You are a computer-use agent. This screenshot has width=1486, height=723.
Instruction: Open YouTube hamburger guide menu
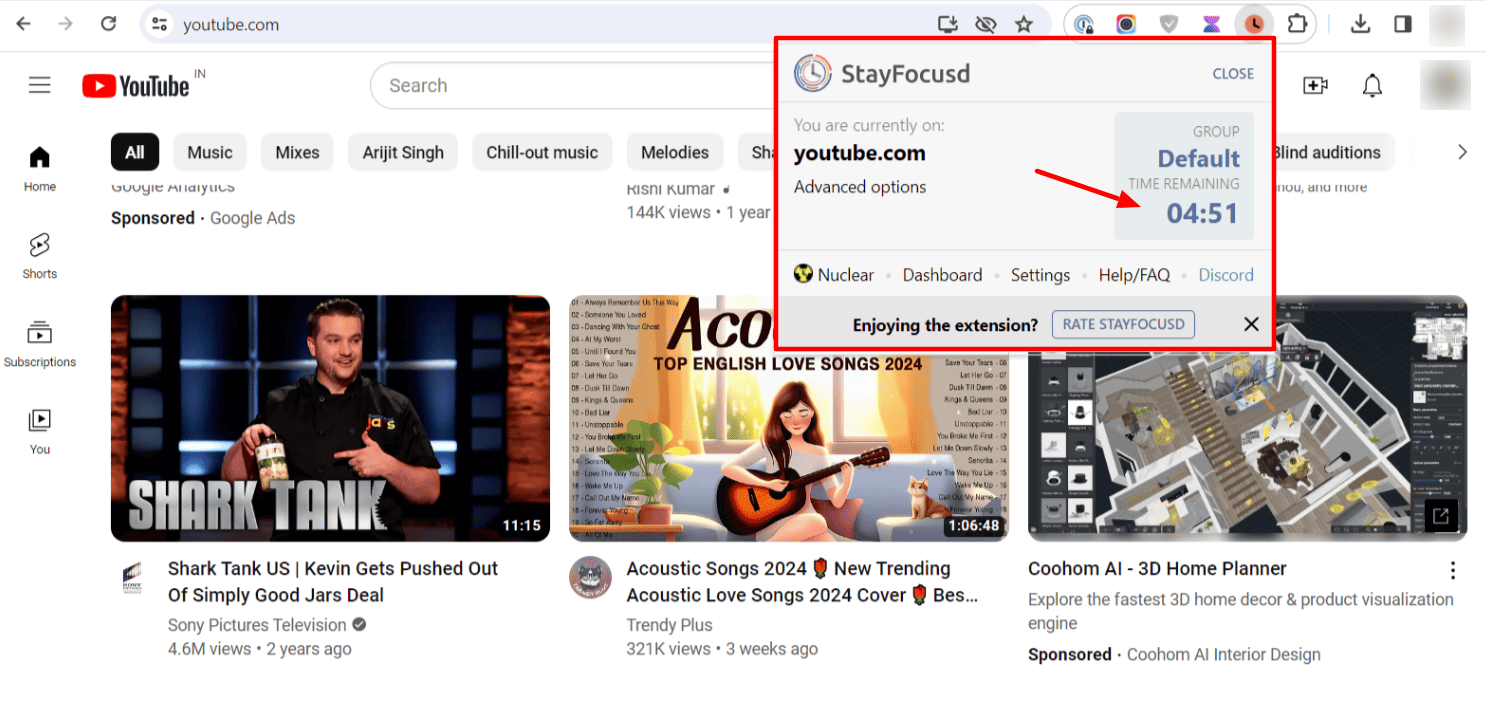[x=40, y=86]
